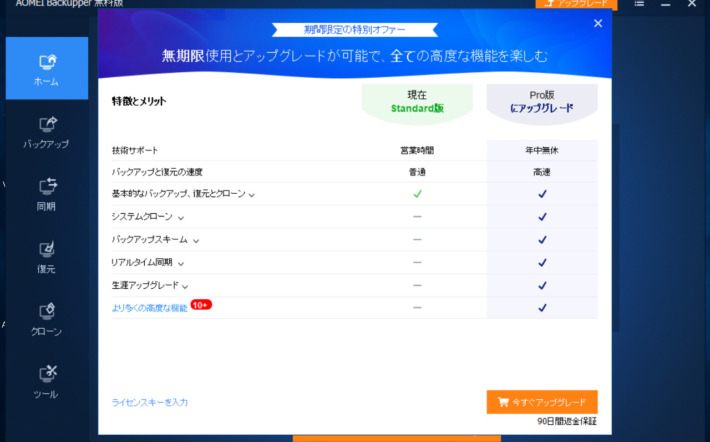710x442 pixels.
Task: Expand the システムクローン feature row
Action: tap(181, 217)
